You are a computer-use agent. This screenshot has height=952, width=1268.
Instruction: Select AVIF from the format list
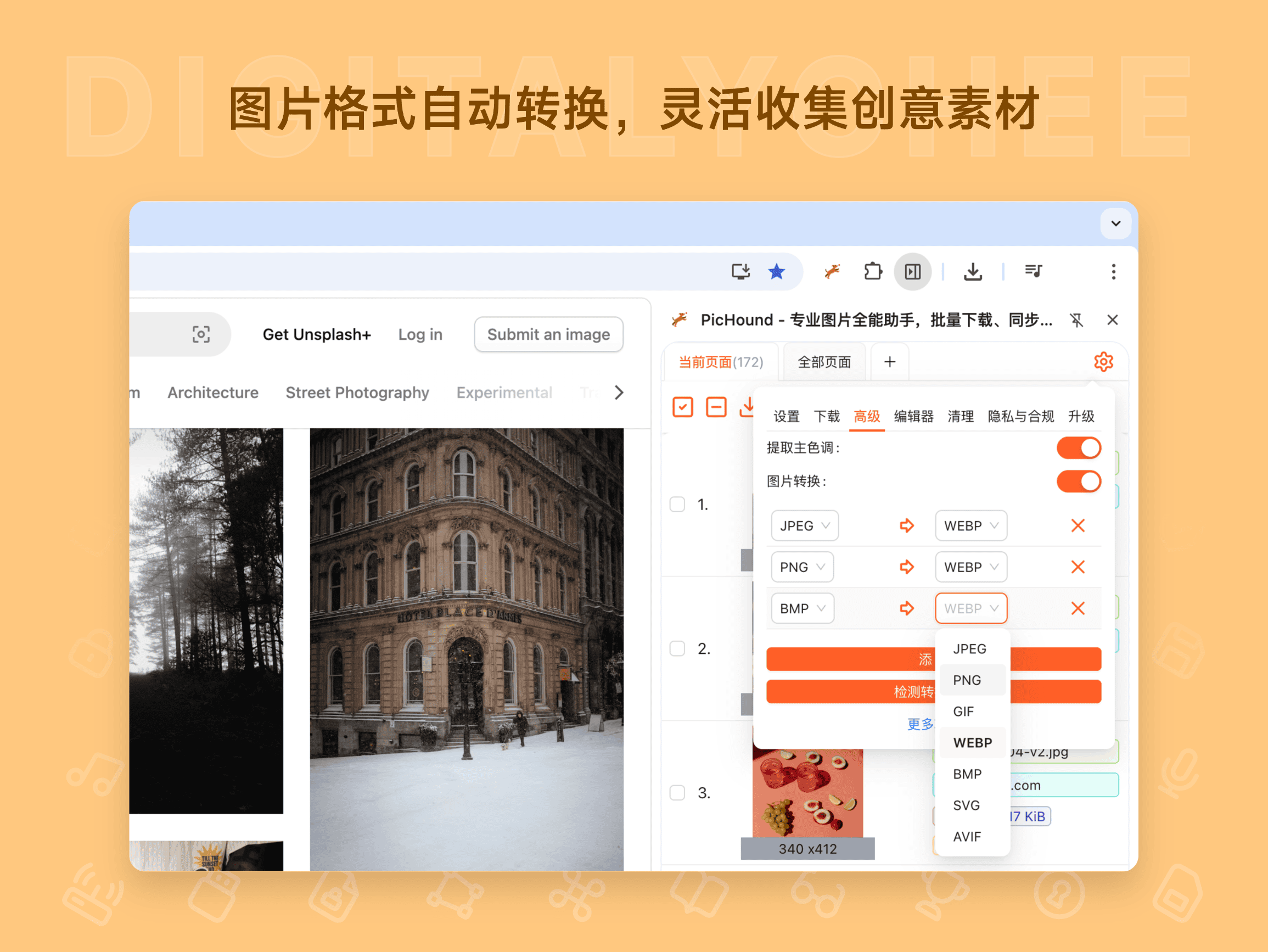coord(967,836)
